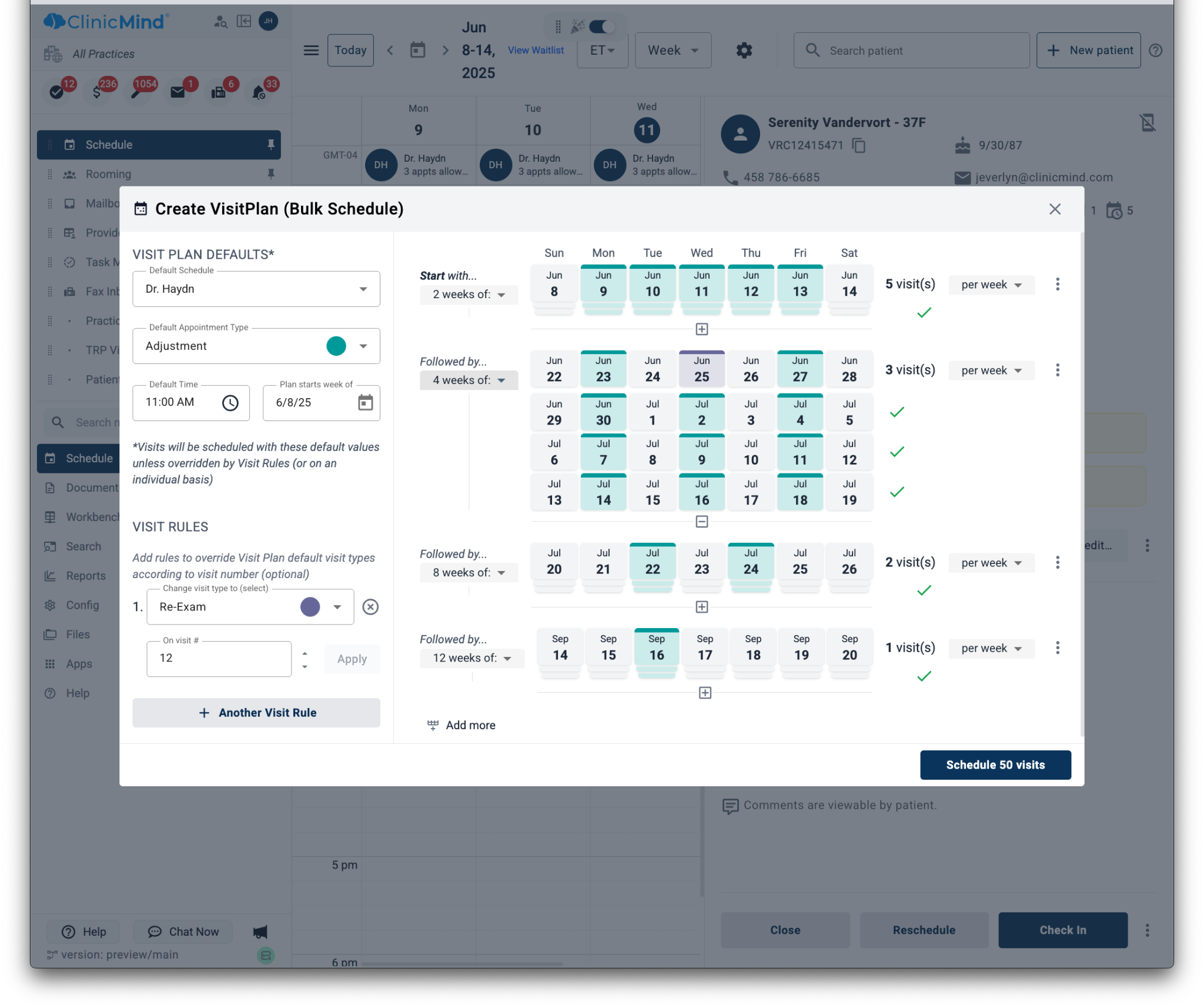Remove the Re-Exam visit rule
The width and height of the screenshot is (1204, 1008).
coord(370,607)
